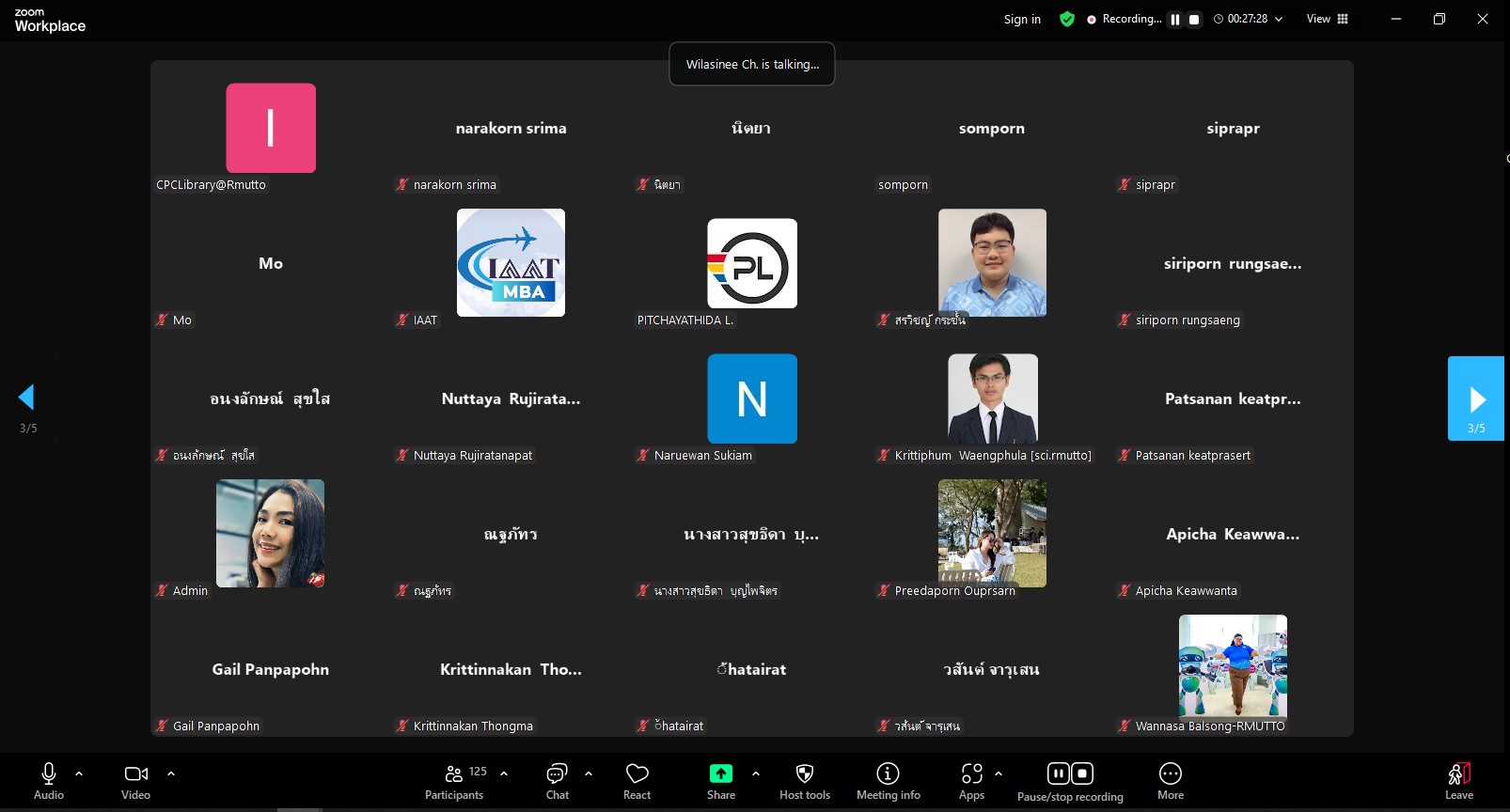The image size is (1510, 812).
Task: Select siprapr participant tile
Action: pyautogui.click(x=1233, y=128)
